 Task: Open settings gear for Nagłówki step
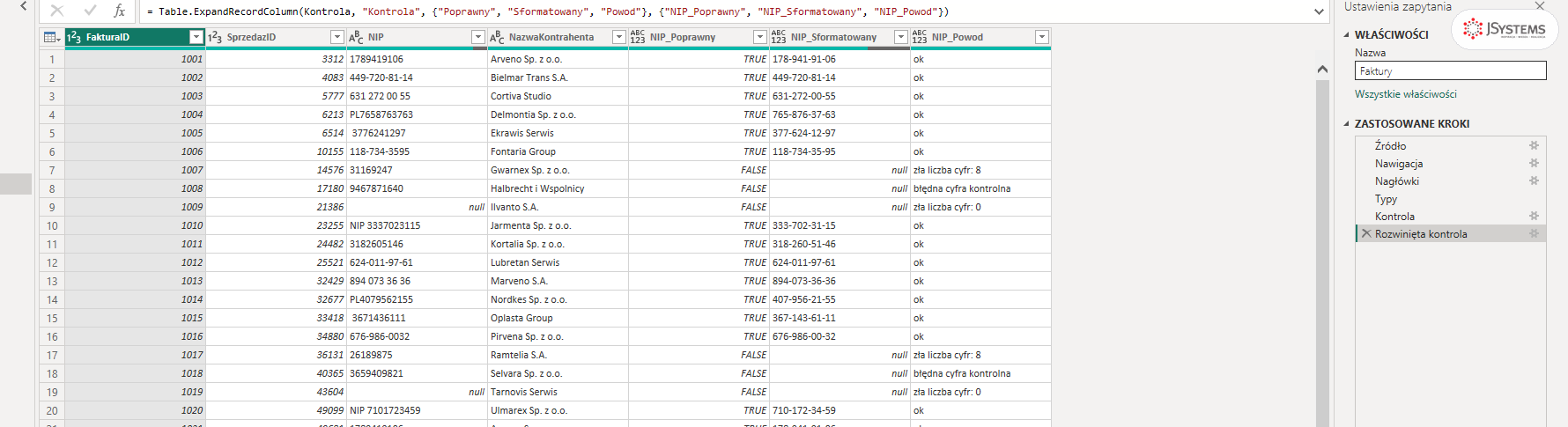click(x=1534, y=180)
